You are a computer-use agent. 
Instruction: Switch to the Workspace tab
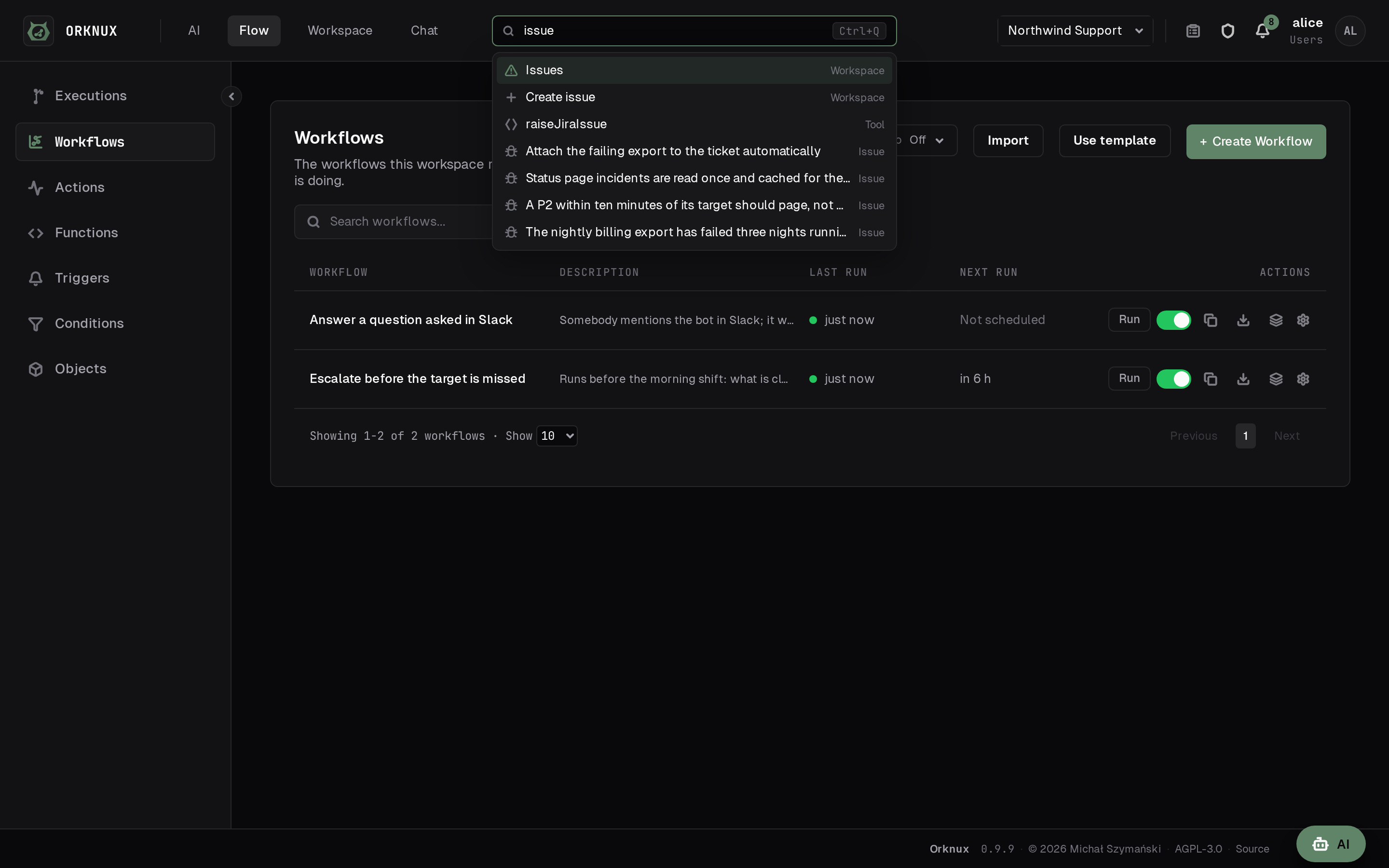pos(340,31)
